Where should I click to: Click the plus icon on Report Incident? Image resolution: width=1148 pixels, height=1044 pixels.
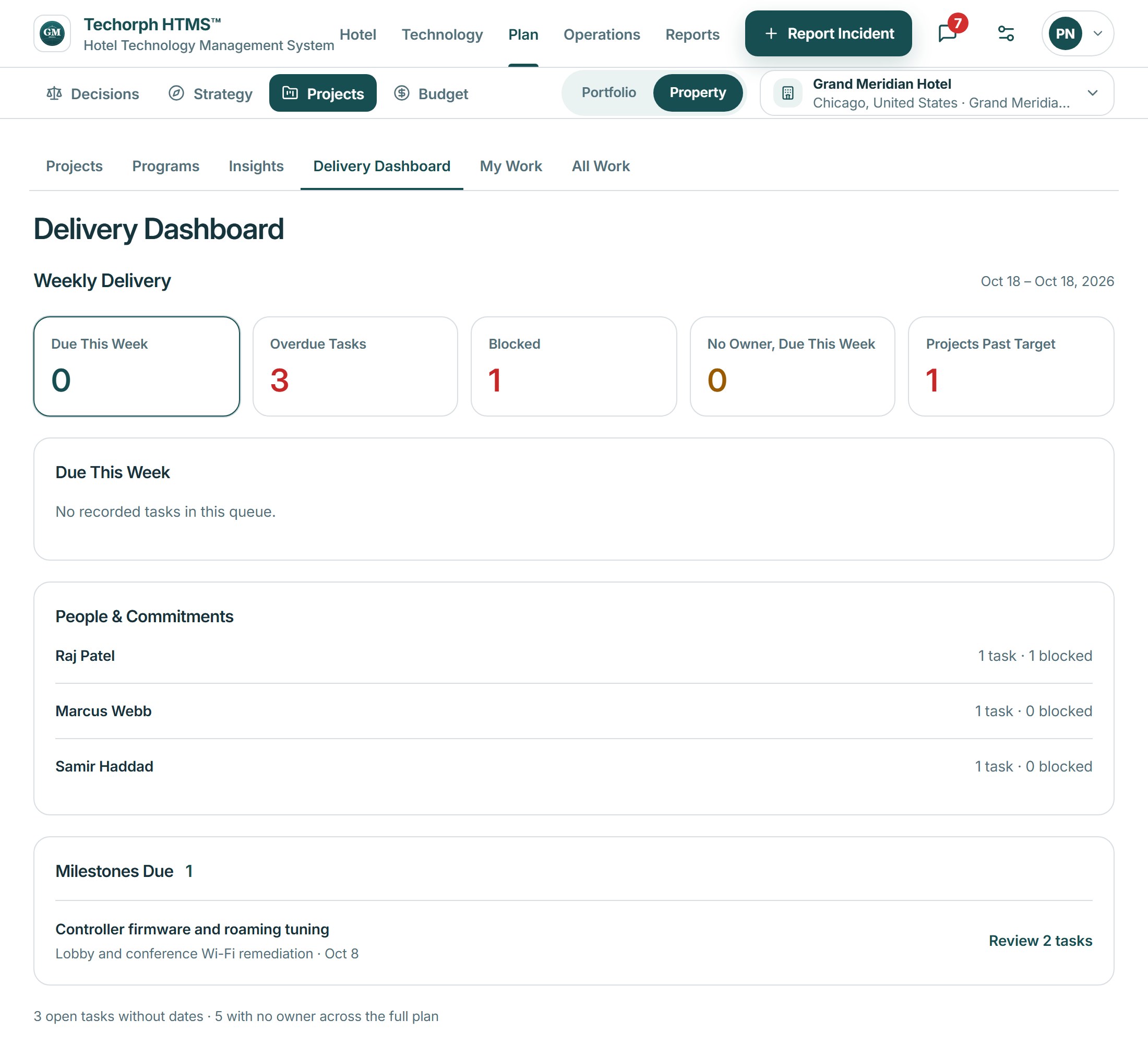(770, 33)
